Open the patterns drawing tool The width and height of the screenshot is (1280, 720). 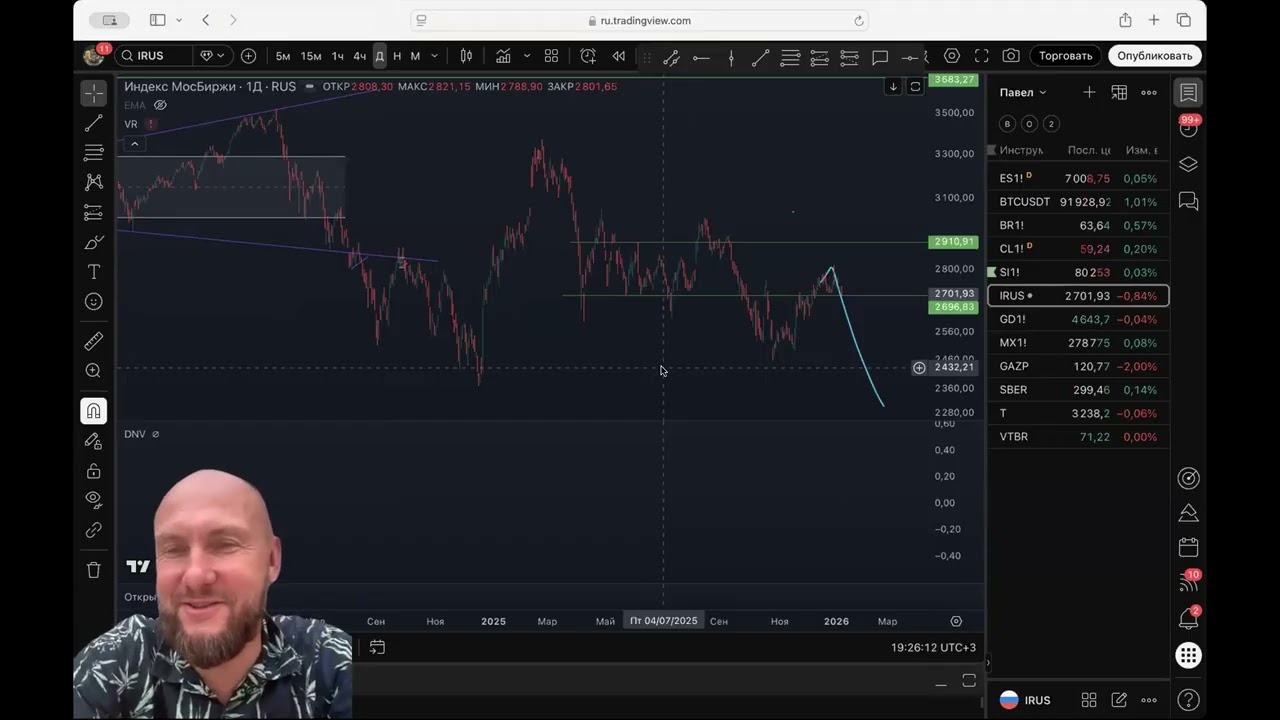point(94,182)
